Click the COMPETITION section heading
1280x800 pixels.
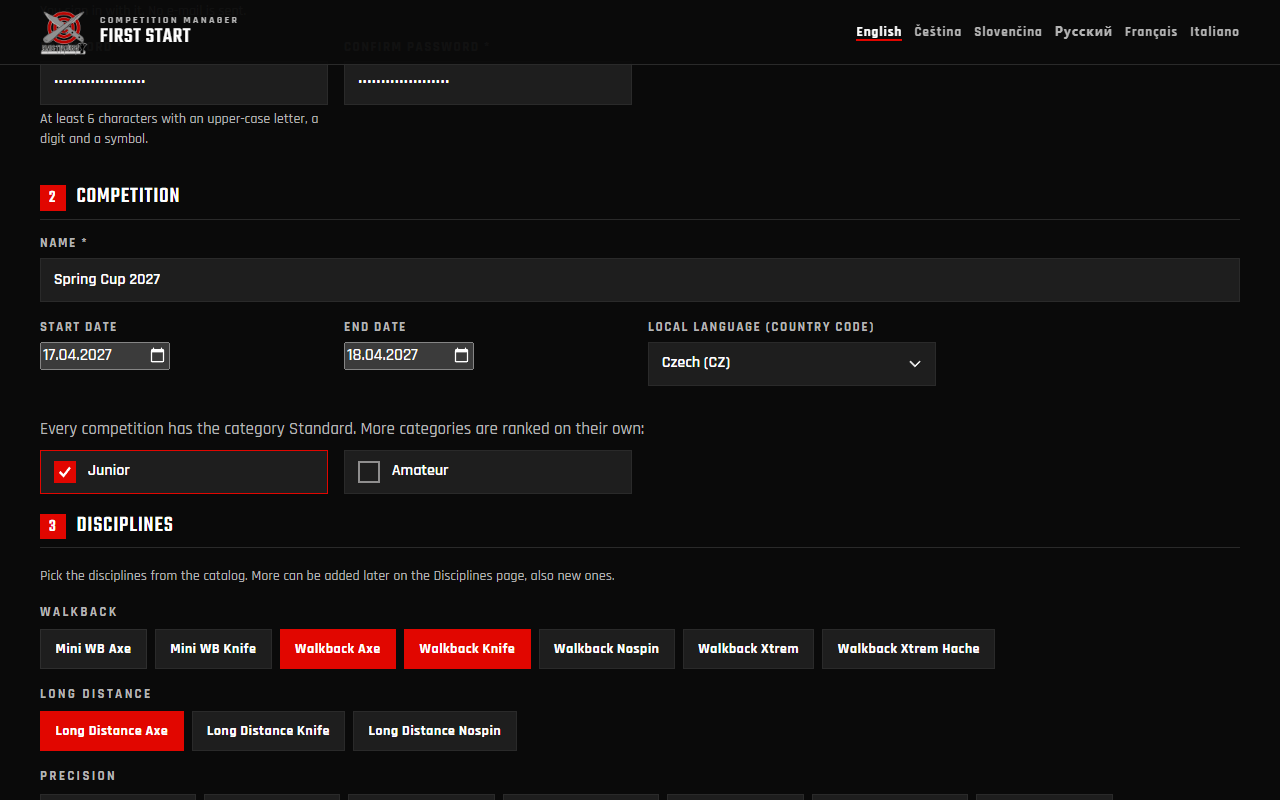point(128,196)
